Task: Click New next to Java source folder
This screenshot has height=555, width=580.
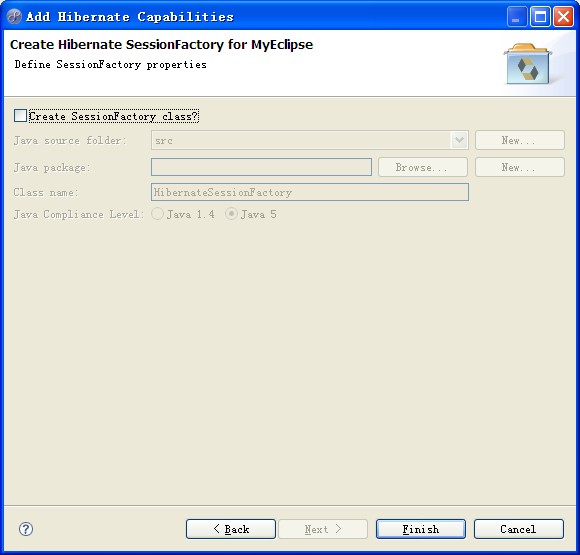Action: 520,140
